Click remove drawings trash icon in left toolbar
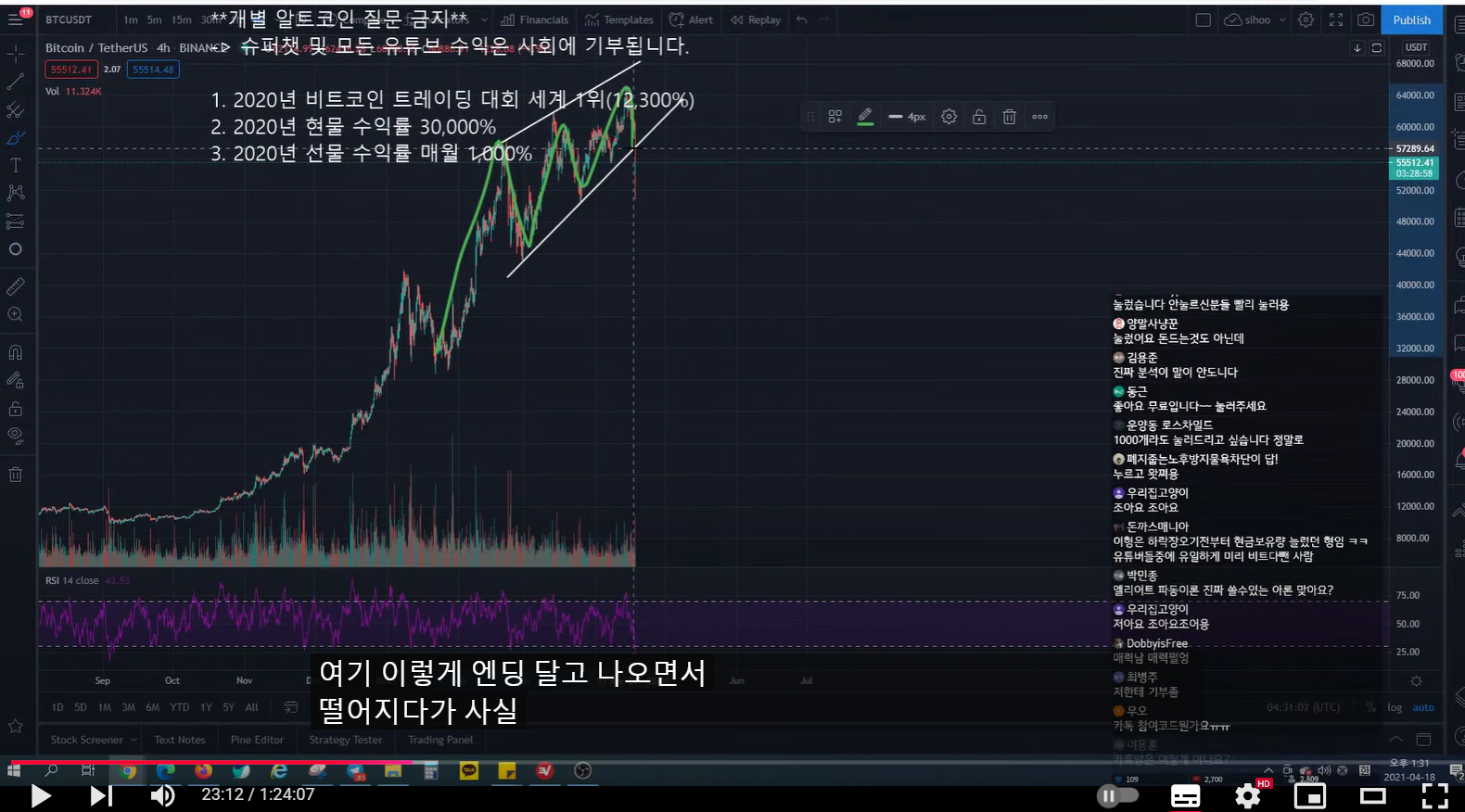 tap(16, 474)
